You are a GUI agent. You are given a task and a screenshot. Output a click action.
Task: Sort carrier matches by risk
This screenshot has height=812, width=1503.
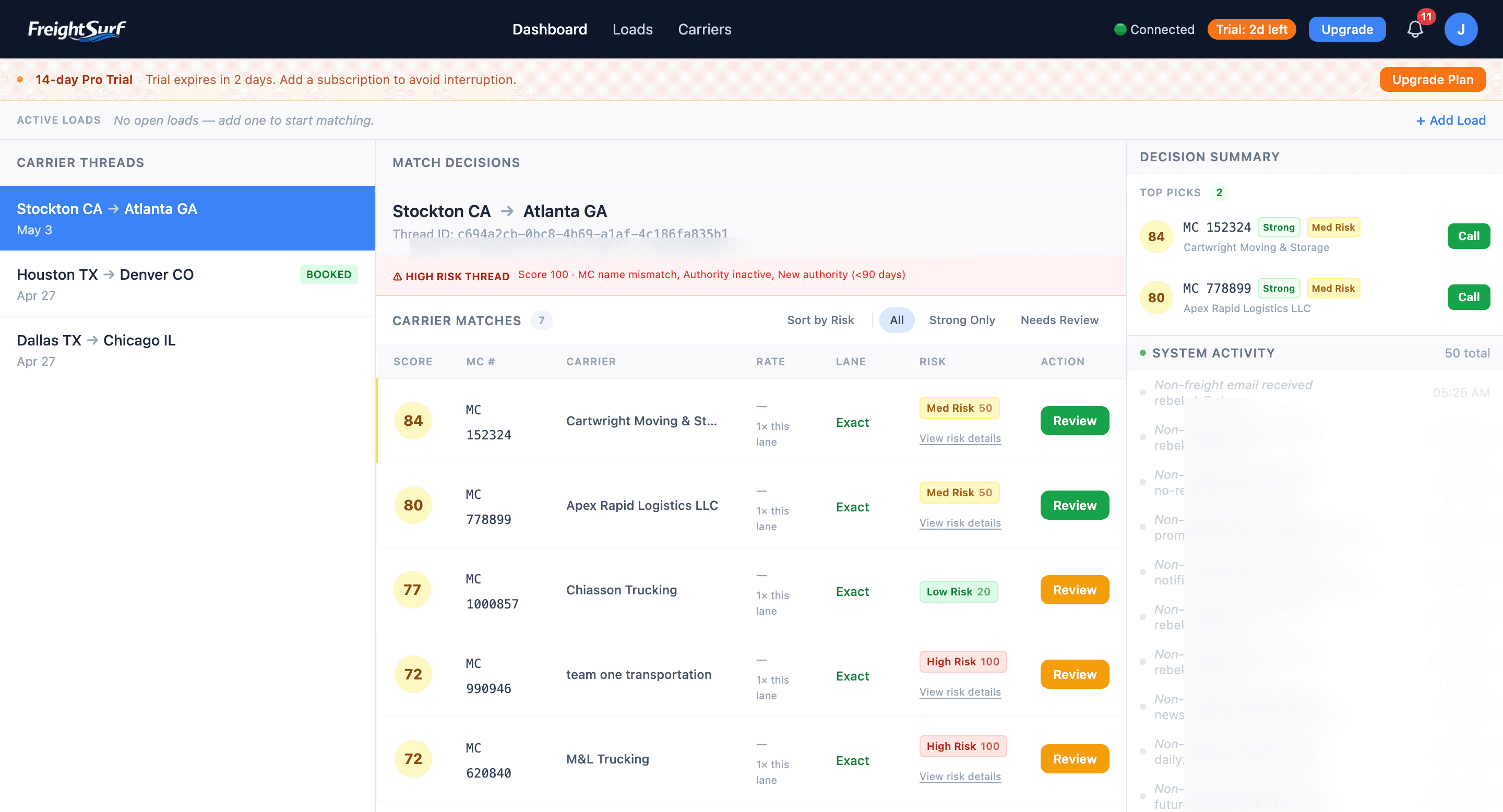tap(820, 320)
